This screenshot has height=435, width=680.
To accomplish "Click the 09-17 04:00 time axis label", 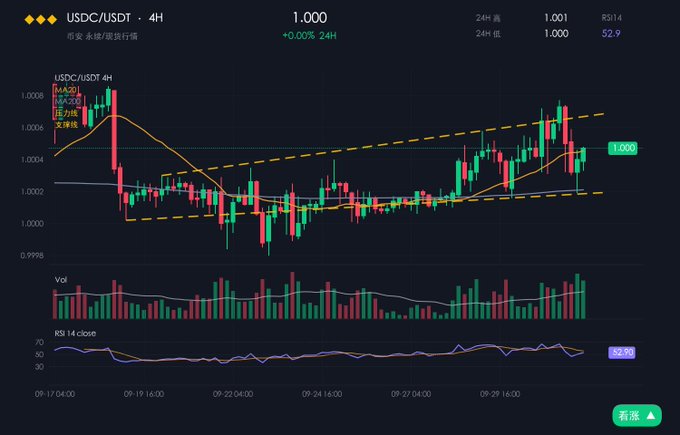I will pyautogui.click(x=55, y=394).
